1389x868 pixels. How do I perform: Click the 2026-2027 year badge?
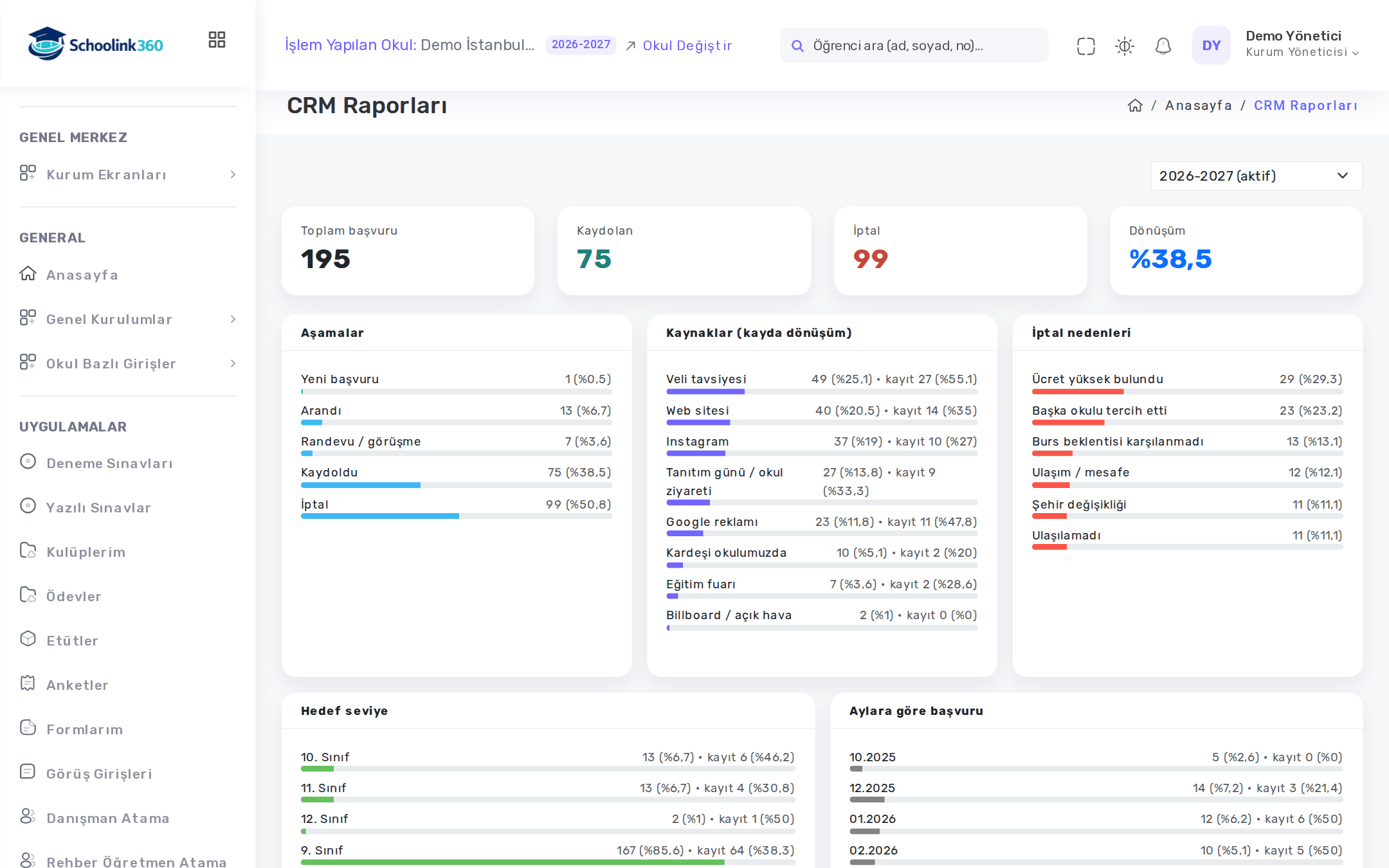click(581, 45)
